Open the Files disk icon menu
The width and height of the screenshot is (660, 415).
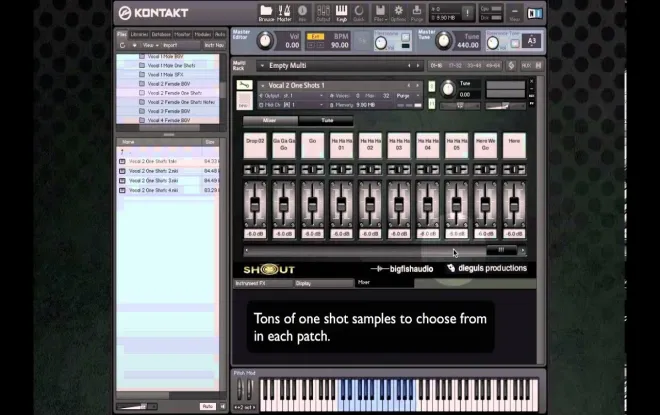tap(380, 13)
